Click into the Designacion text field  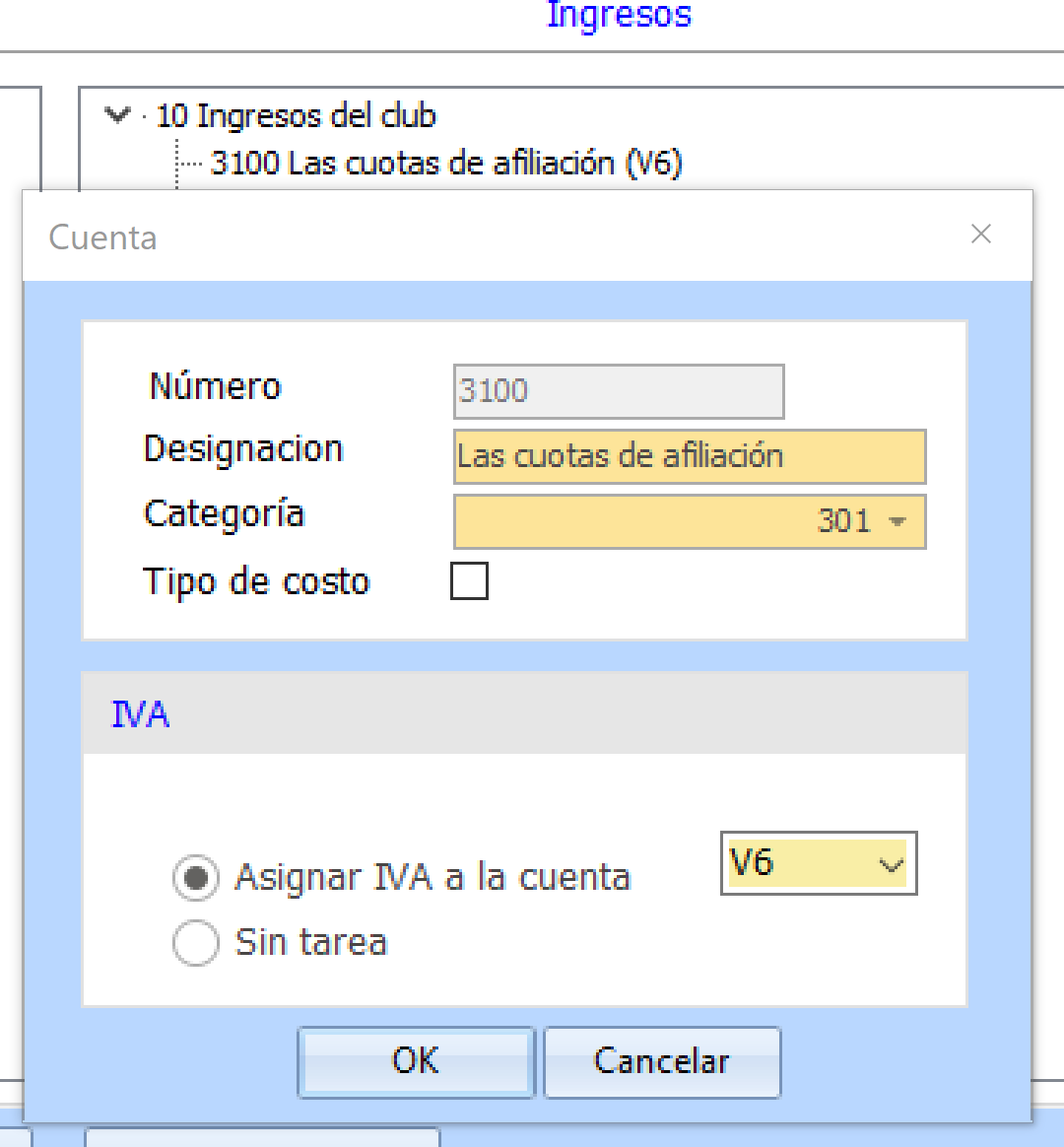[x=689, y=456]
